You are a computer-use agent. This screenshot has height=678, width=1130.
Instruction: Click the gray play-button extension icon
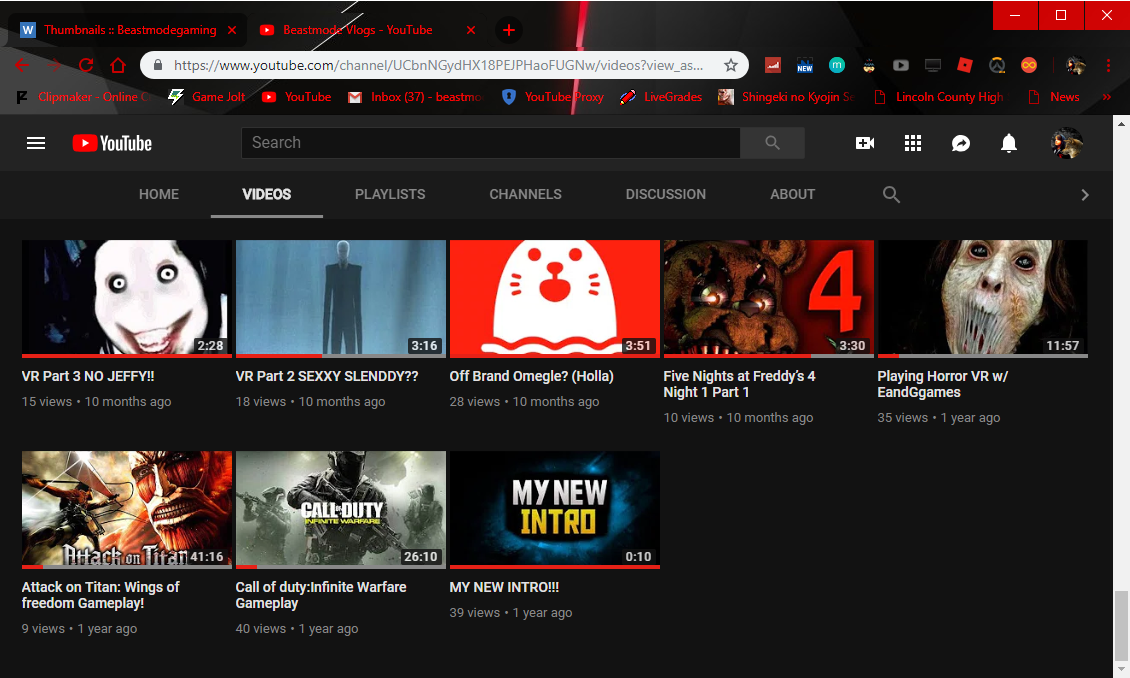(x=901, y=66)
